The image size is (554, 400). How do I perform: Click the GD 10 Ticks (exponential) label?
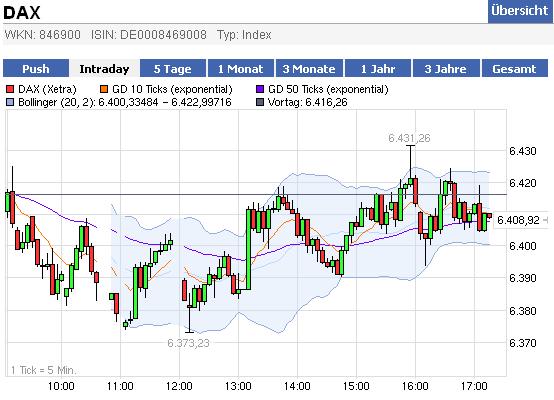(172, 89)
